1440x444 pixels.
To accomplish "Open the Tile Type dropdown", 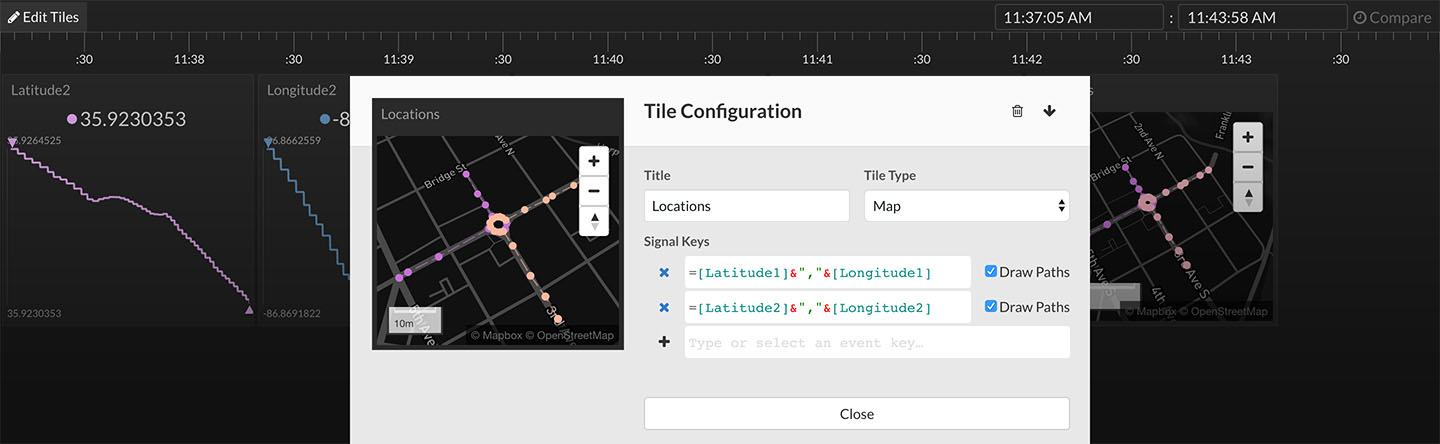I will [x=966, y=206].
